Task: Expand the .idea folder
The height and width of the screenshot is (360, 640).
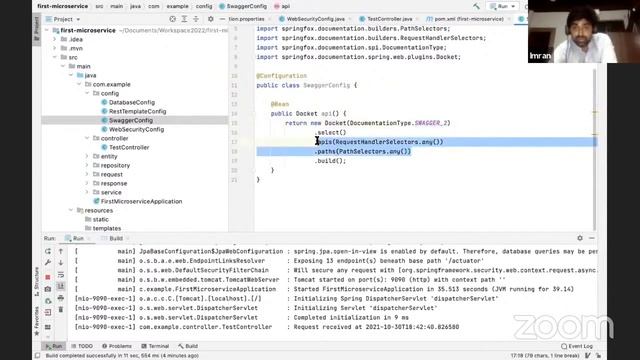Action: [x=55, y=39]
